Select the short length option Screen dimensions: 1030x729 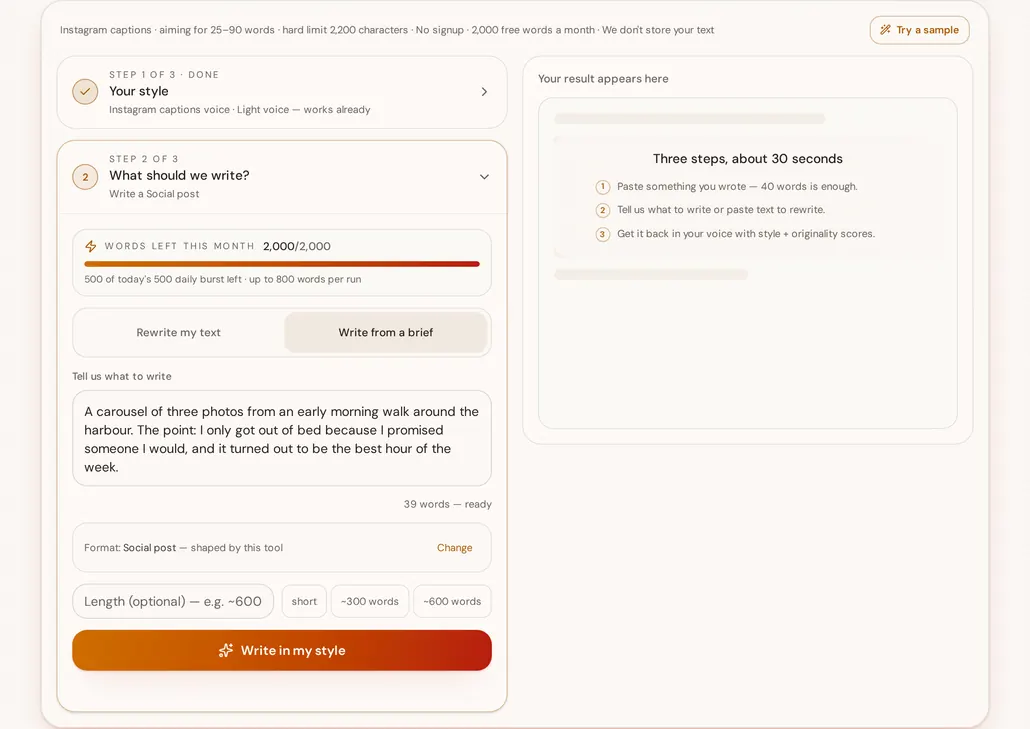[304, 602]
